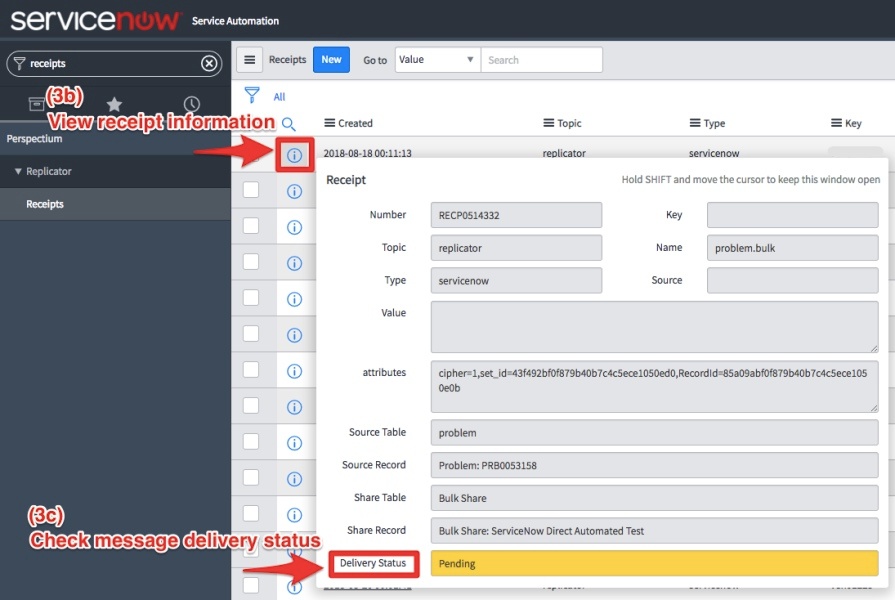Click the list filter funnel icon

click(x=252, y=95)
